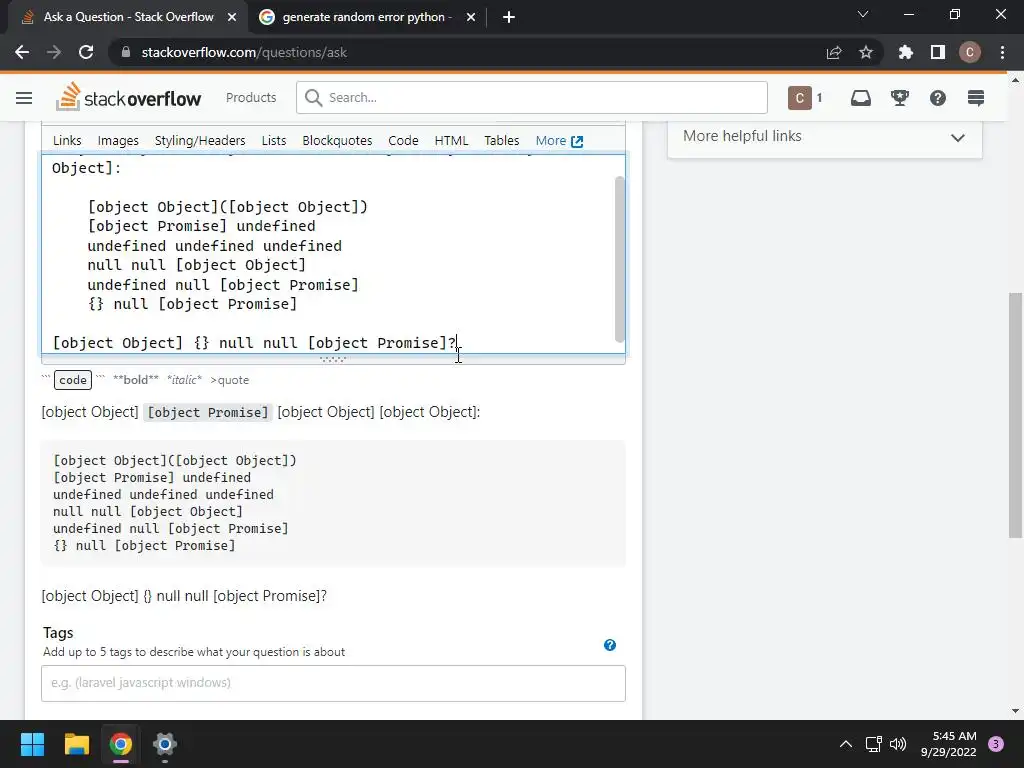
Task: Reload the current page
Action: tap(86, 52)
